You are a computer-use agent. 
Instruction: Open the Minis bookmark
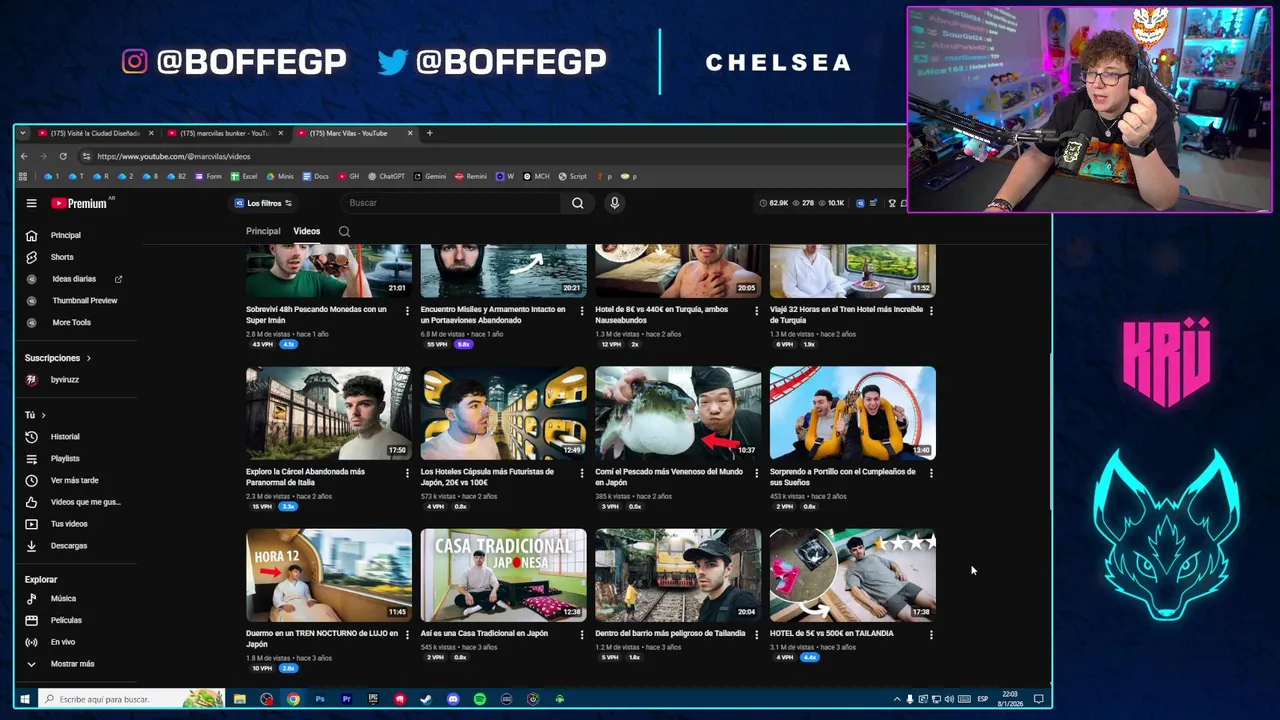(280, 176)
